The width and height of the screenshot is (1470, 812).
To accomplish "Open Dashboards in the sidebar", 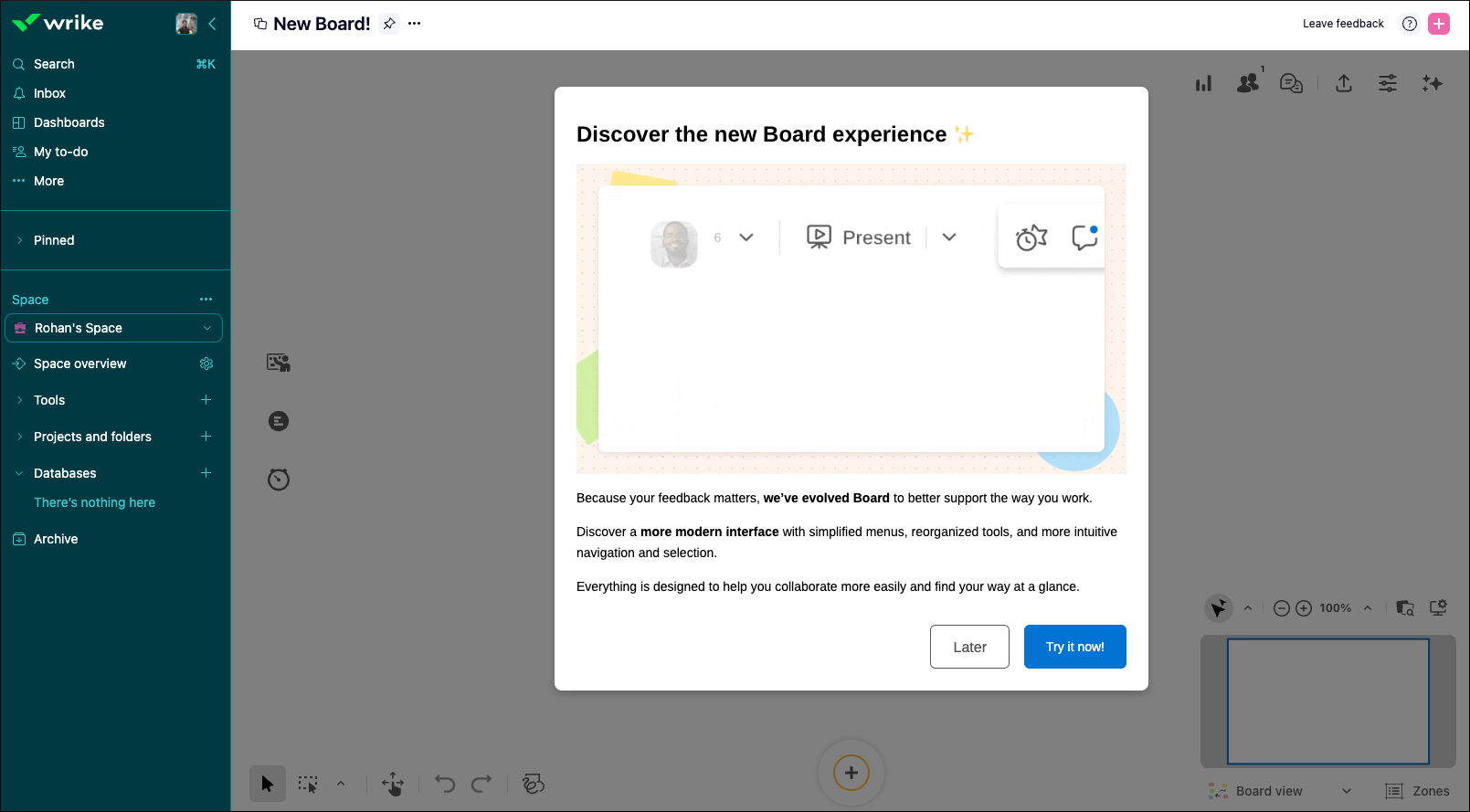I will tap(69, 122).
